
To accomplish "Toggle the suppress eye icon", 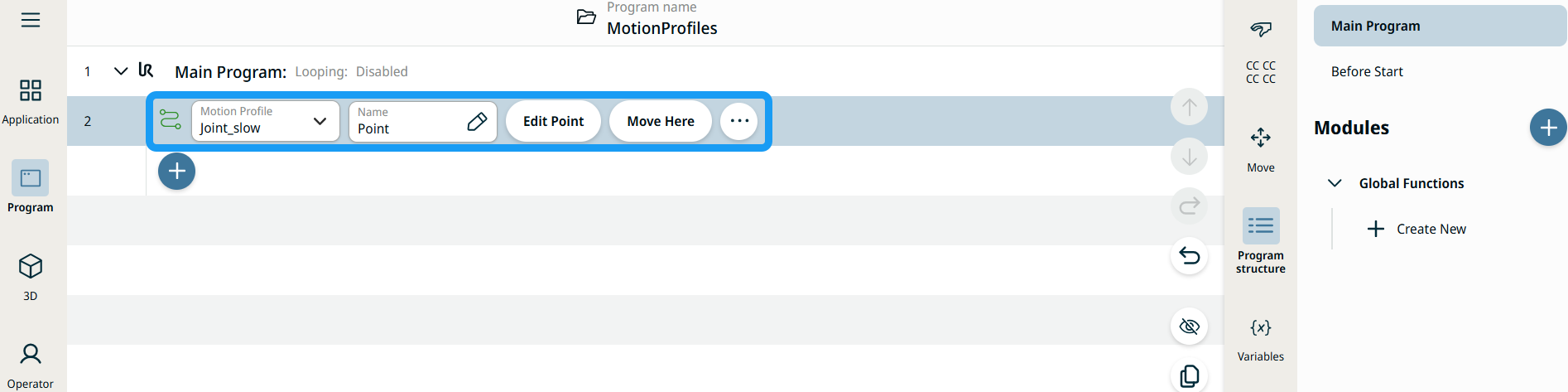I will tap(1189, 327).
